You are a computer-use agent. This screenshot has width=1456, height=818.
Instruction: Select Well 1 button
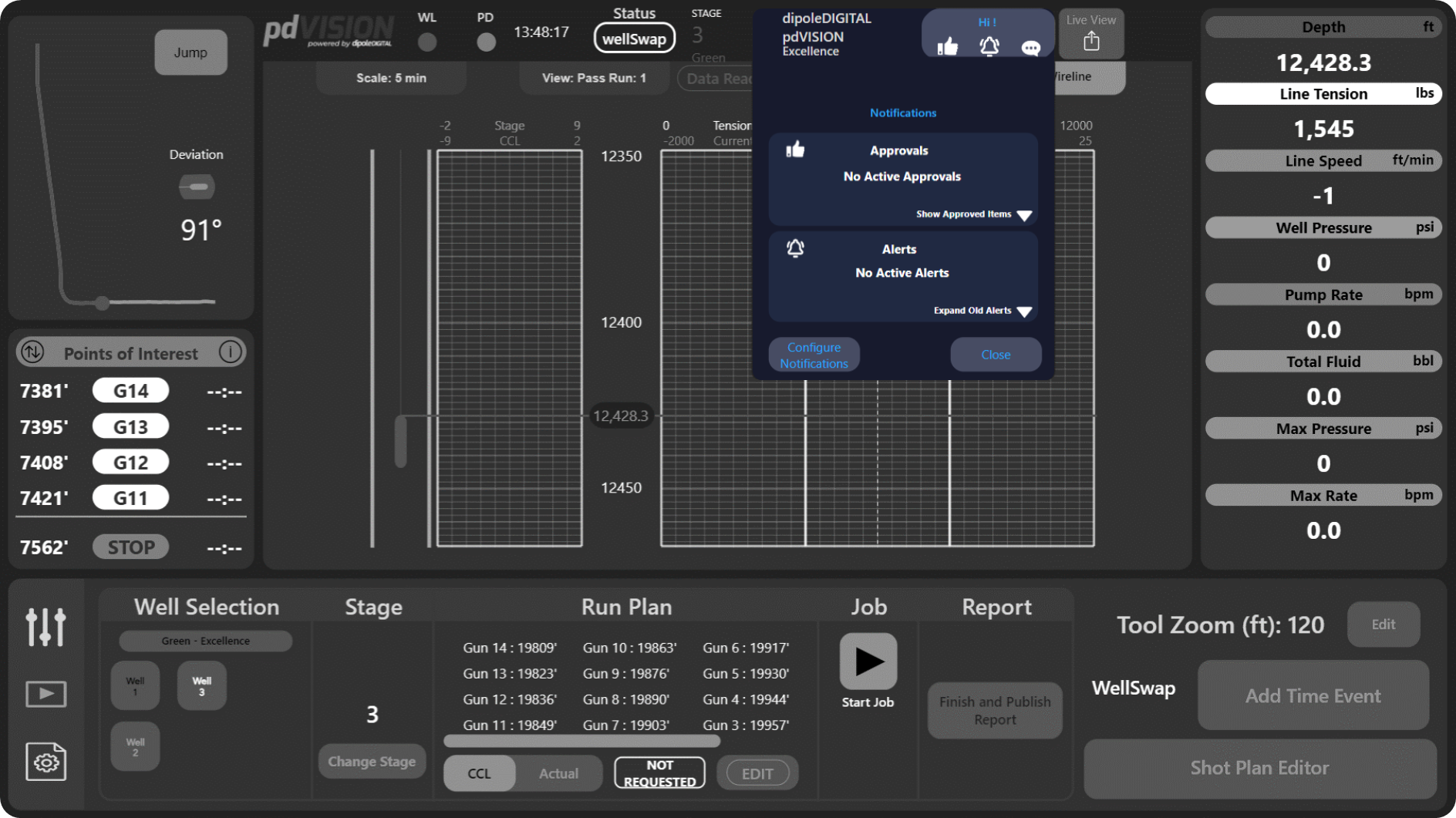tap(135, 685)
